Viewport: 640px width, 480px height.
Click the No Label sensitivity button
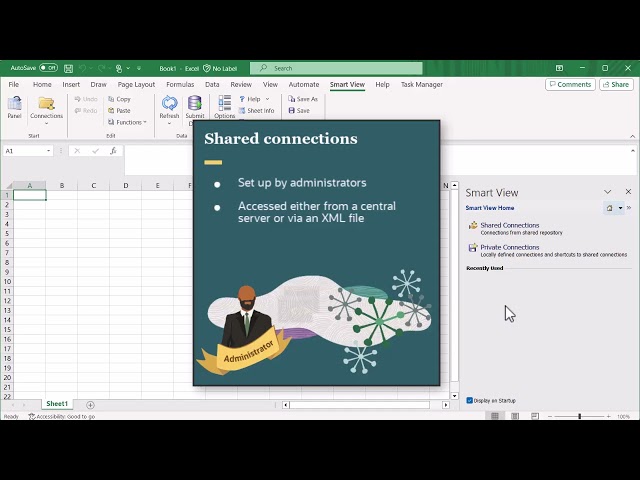click(220, 69)
